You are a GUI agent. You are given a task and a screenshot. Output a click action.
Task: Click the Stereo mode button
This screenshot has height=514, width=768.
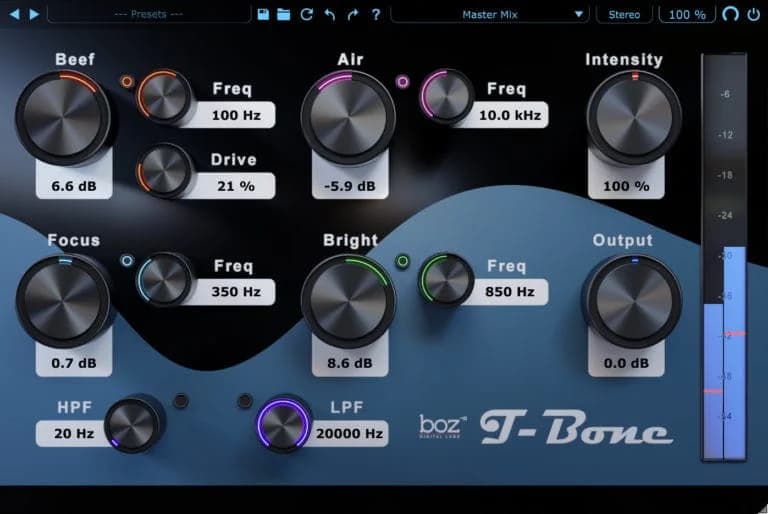pyautogui.click(x=625, y=14)
